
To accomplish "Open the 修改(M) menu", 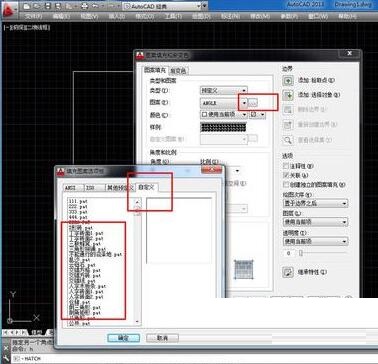I will pyautogui.click(x=260, y=16).
